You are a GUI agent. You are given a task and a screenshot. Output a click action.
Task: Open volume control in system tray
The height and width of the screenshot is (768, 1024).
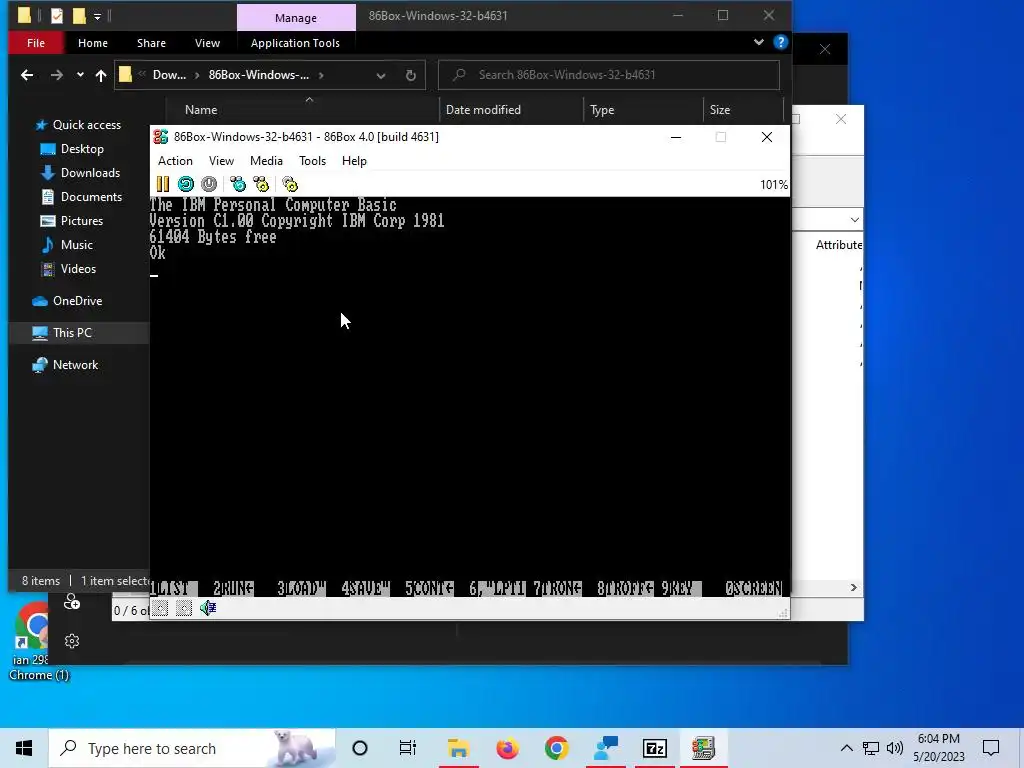coord(895,748)
